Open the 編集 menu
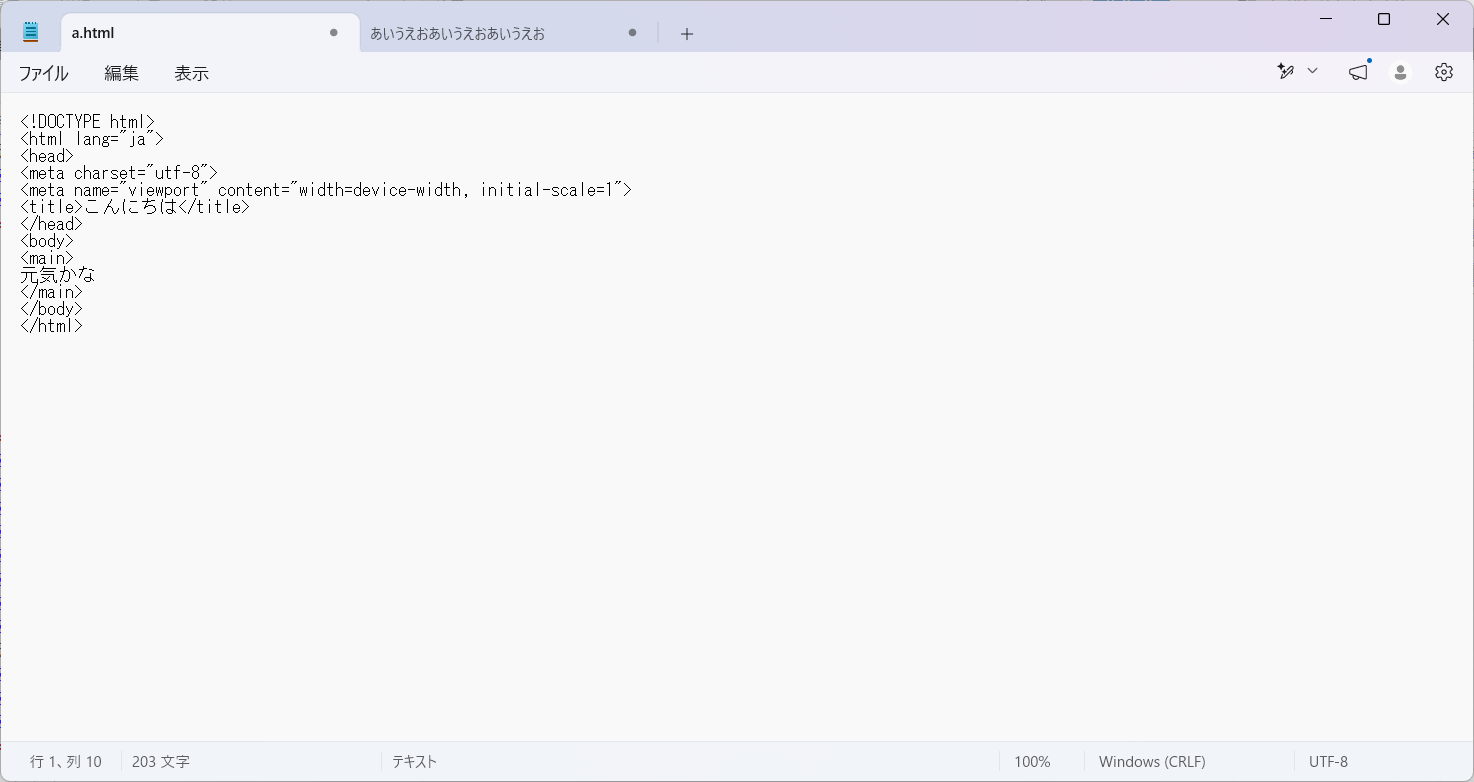 tap(122, 73)
